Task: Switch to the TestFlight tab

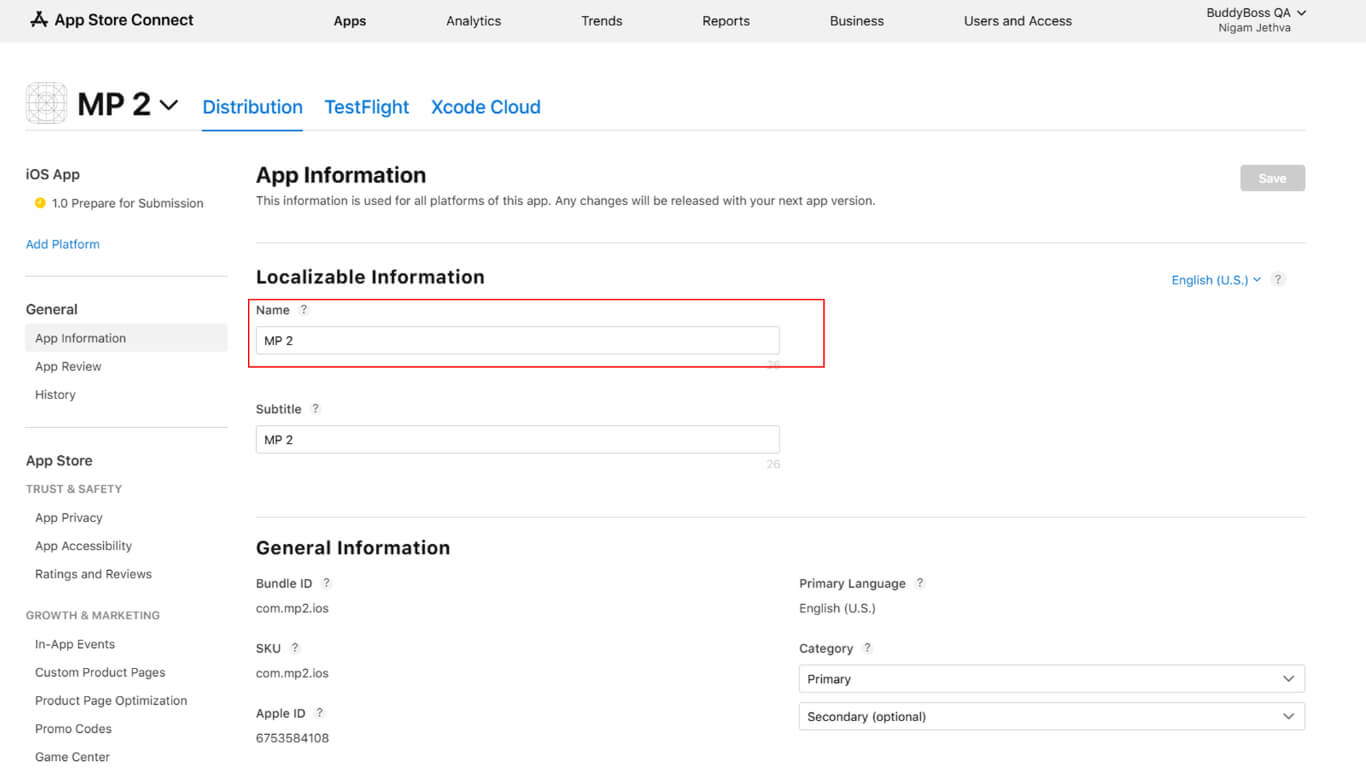Action: (x=367, y=107)
